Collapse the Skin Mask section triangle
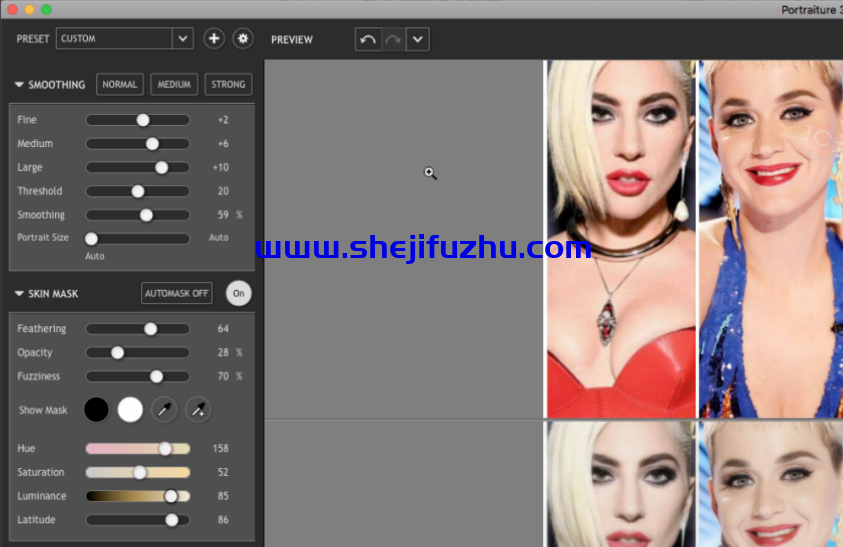 click(19, 294)
